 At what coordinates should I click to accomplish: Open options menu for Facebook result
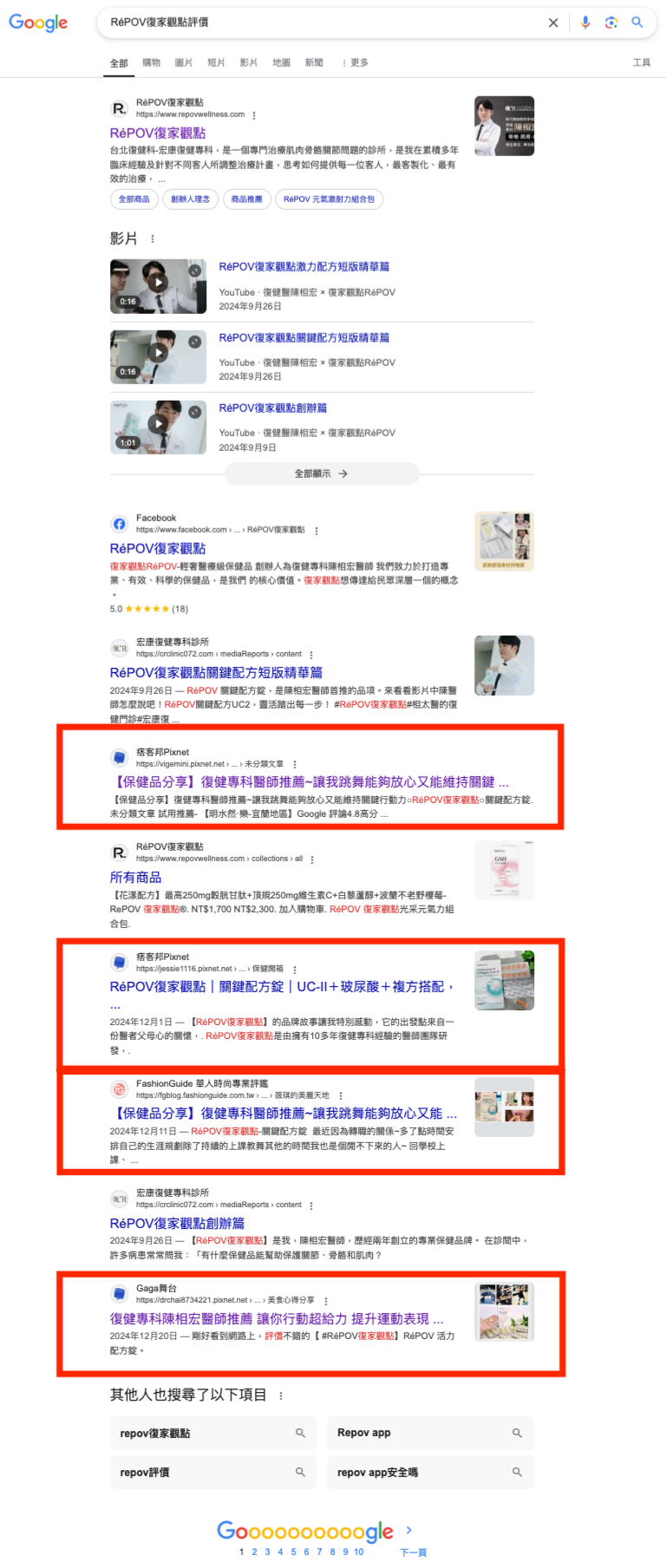(316, 530)
